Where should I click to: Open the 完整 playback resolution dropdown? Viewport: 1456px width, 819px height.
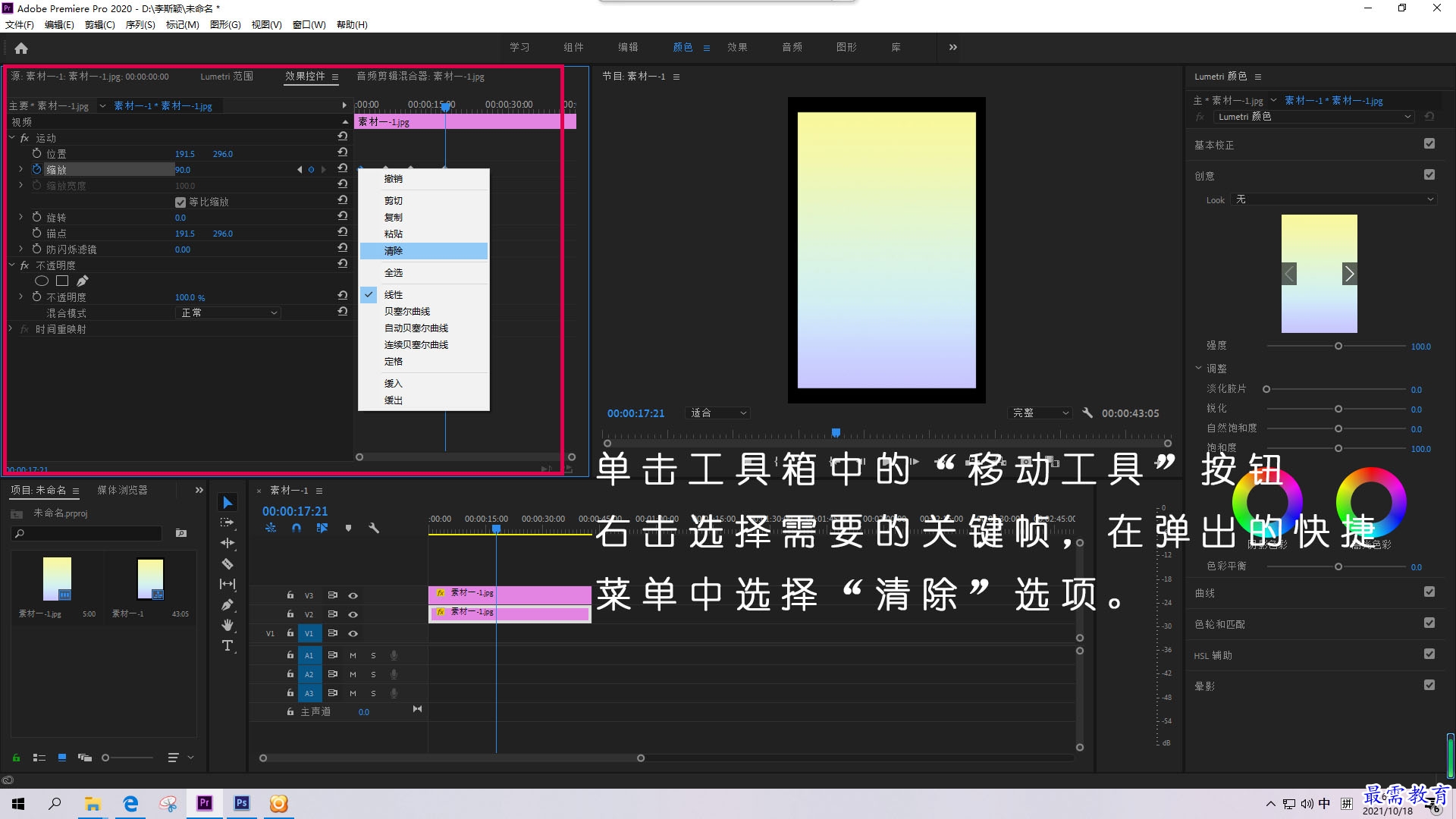point(1040,413)
